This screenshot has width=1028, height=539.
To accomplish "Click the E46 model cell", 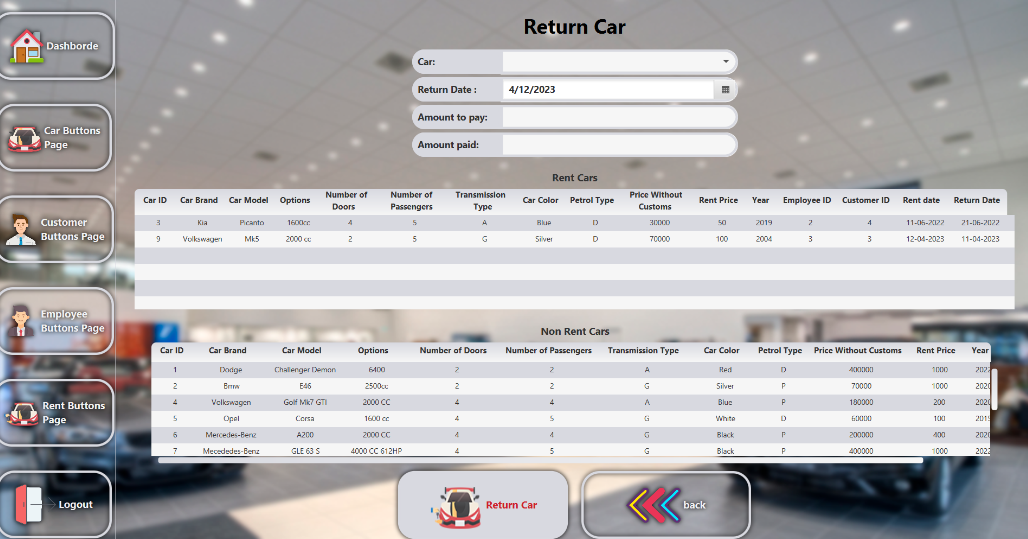I will pyautogui.click(x=305, y=386).
